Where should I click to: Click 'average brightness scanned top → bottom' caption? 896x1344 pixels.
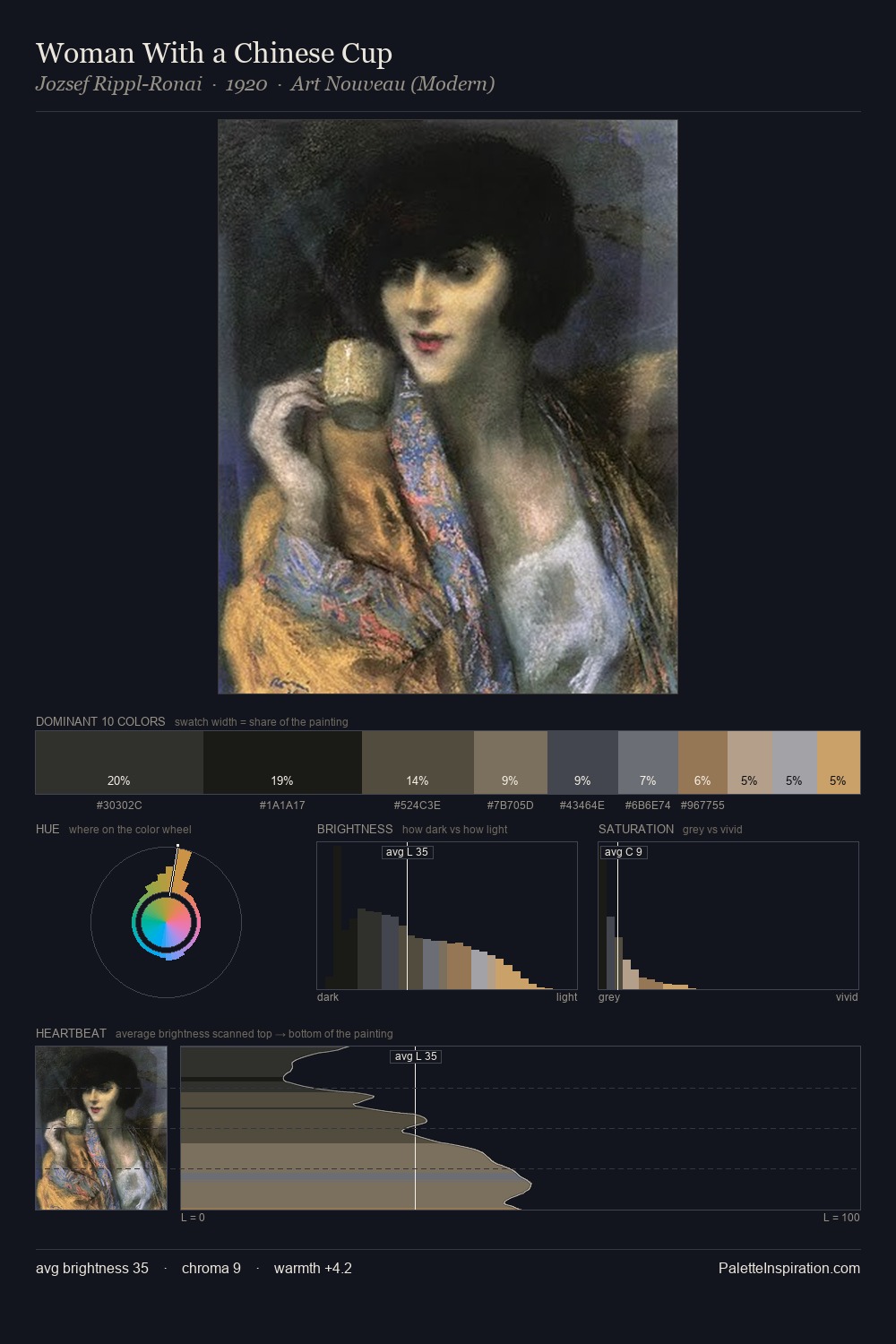point(254,1034)
